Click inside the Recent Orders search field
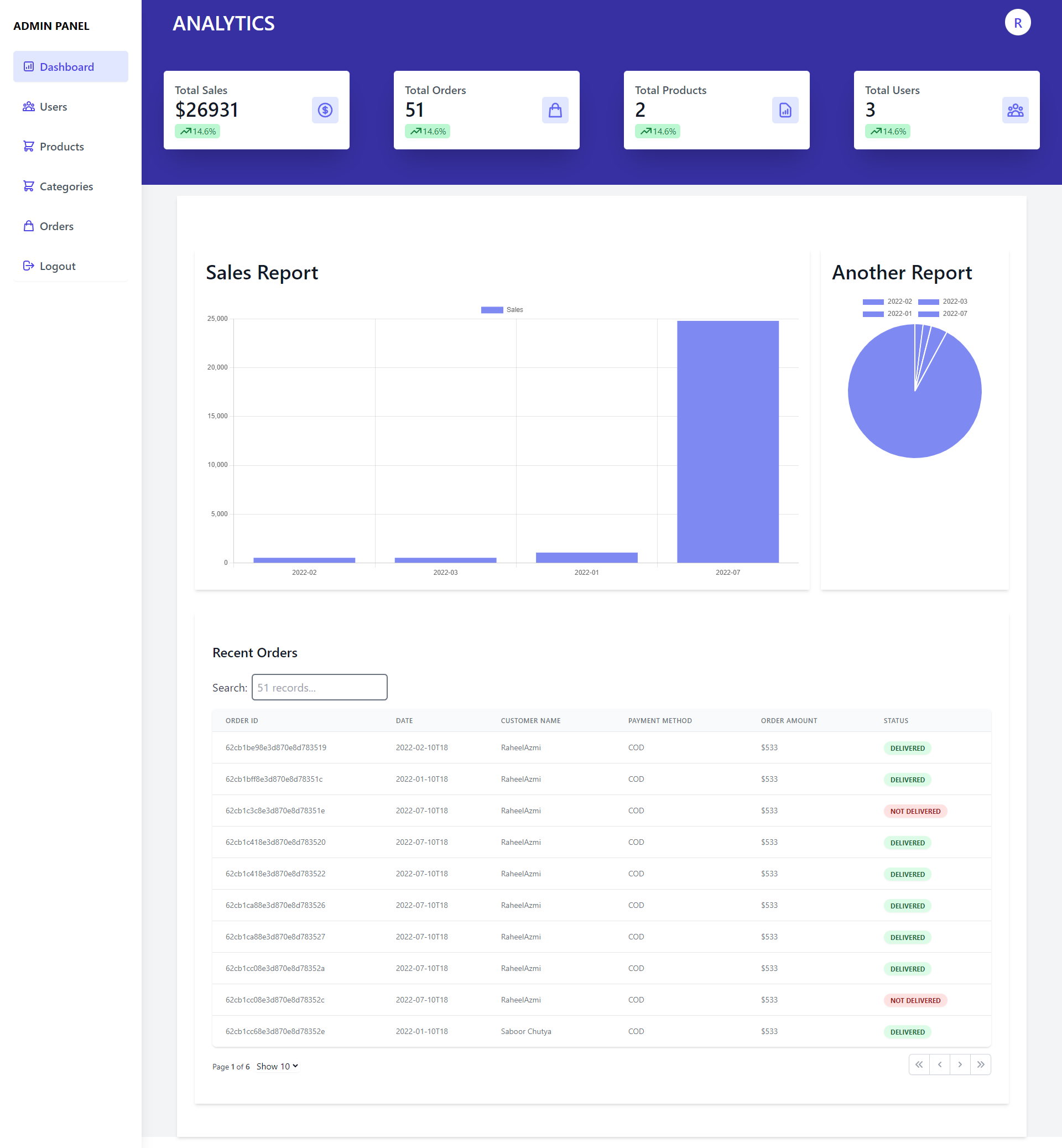 320,687
